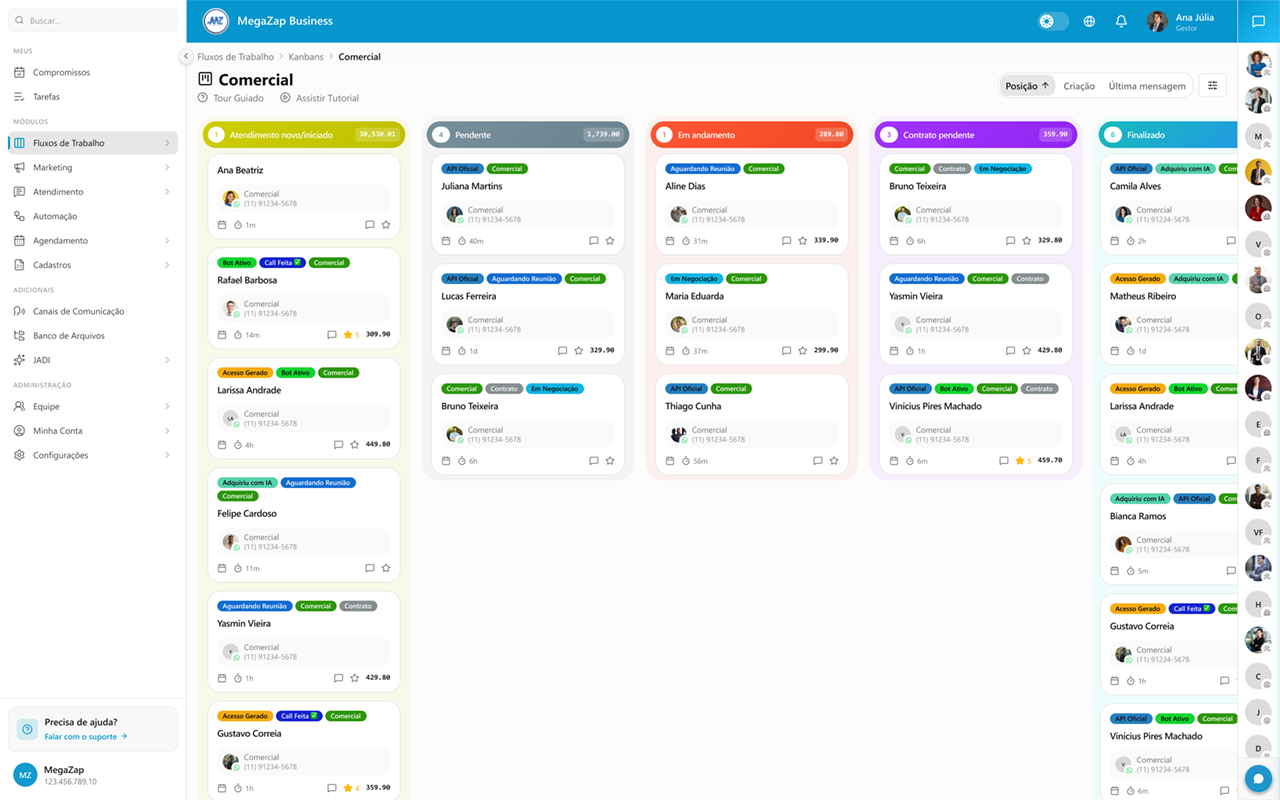1280x800 pixels.
Task: Open Automação in sidebar
Action: [x=93, y=216]
